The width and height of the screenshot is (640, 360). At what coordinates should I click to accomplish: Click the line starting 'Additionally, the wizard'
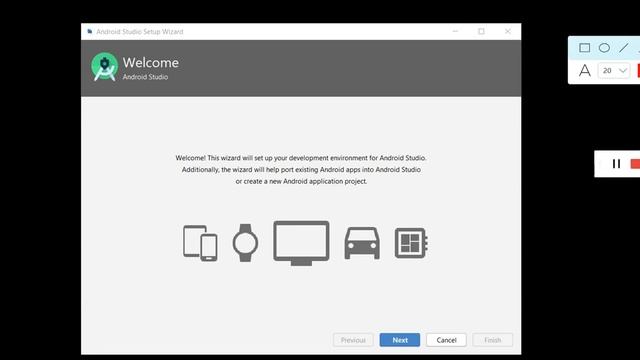tap(301, 169)
